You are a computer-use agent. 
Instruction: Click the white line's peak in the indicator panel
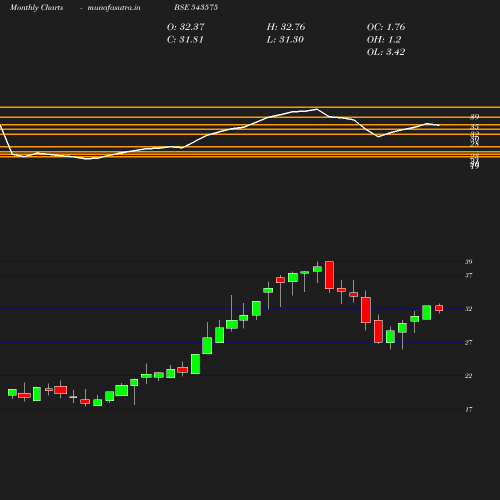pyautogui.click(x=316, y=109)
